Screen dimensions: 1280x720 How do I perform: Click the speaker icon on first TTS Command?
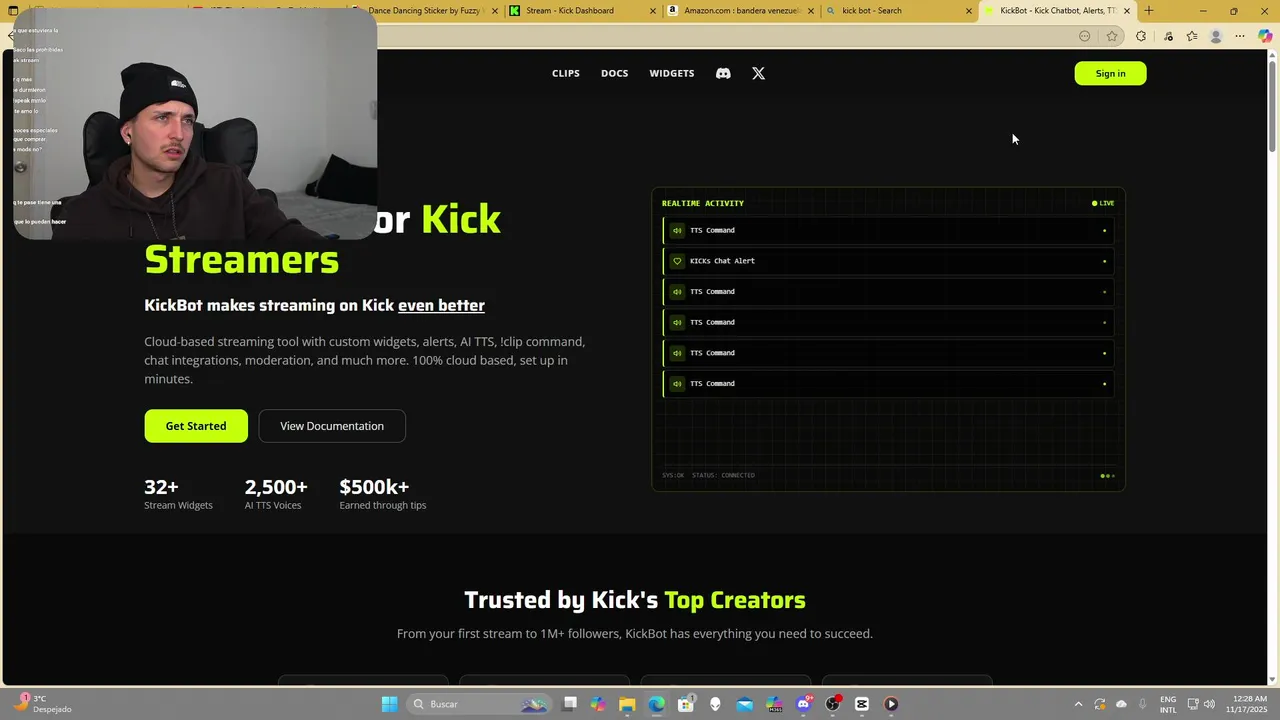tap(677, 230)
